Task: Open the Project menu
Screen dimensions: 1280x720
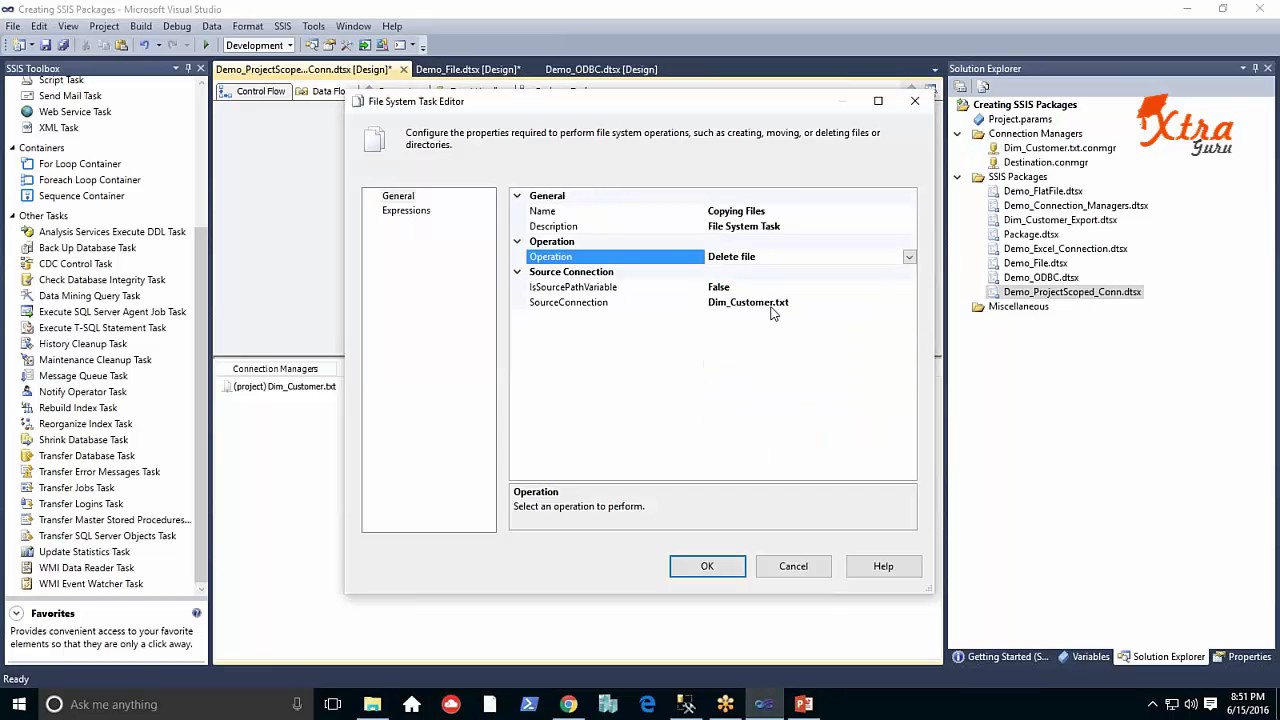Action: [104, 26]
